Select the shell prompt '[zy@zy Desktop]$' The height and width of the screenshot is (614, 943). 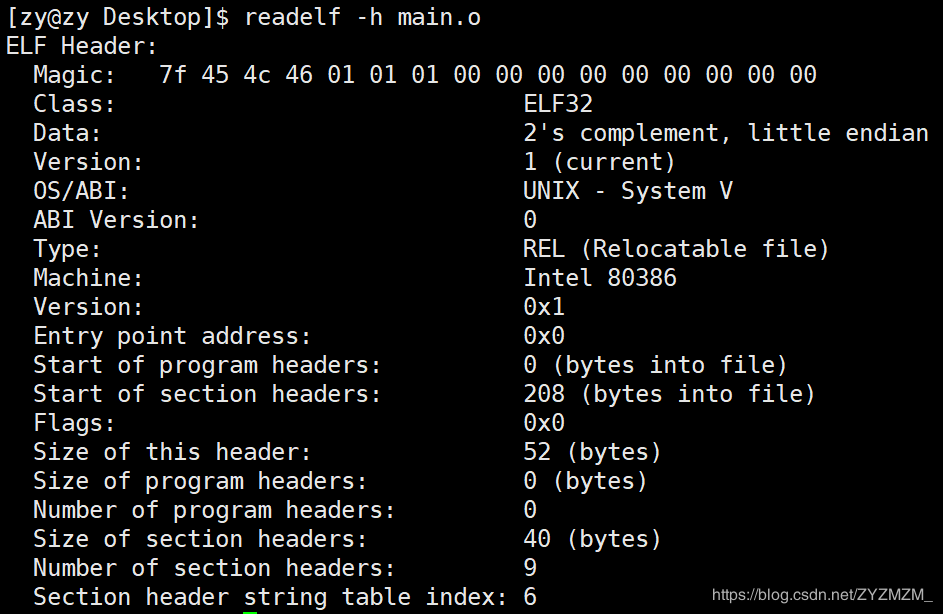[117, 17]
